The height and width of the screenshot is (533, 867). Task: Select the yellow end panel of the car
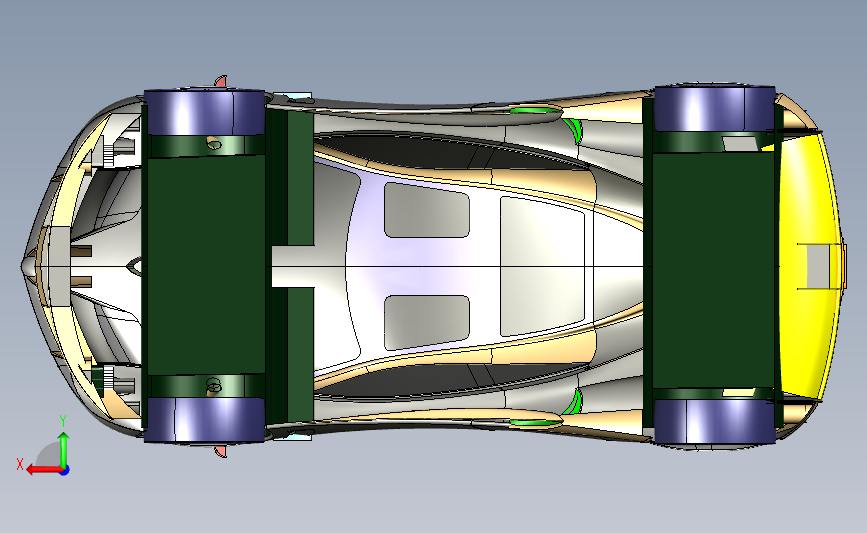click(x=809, y=265)
